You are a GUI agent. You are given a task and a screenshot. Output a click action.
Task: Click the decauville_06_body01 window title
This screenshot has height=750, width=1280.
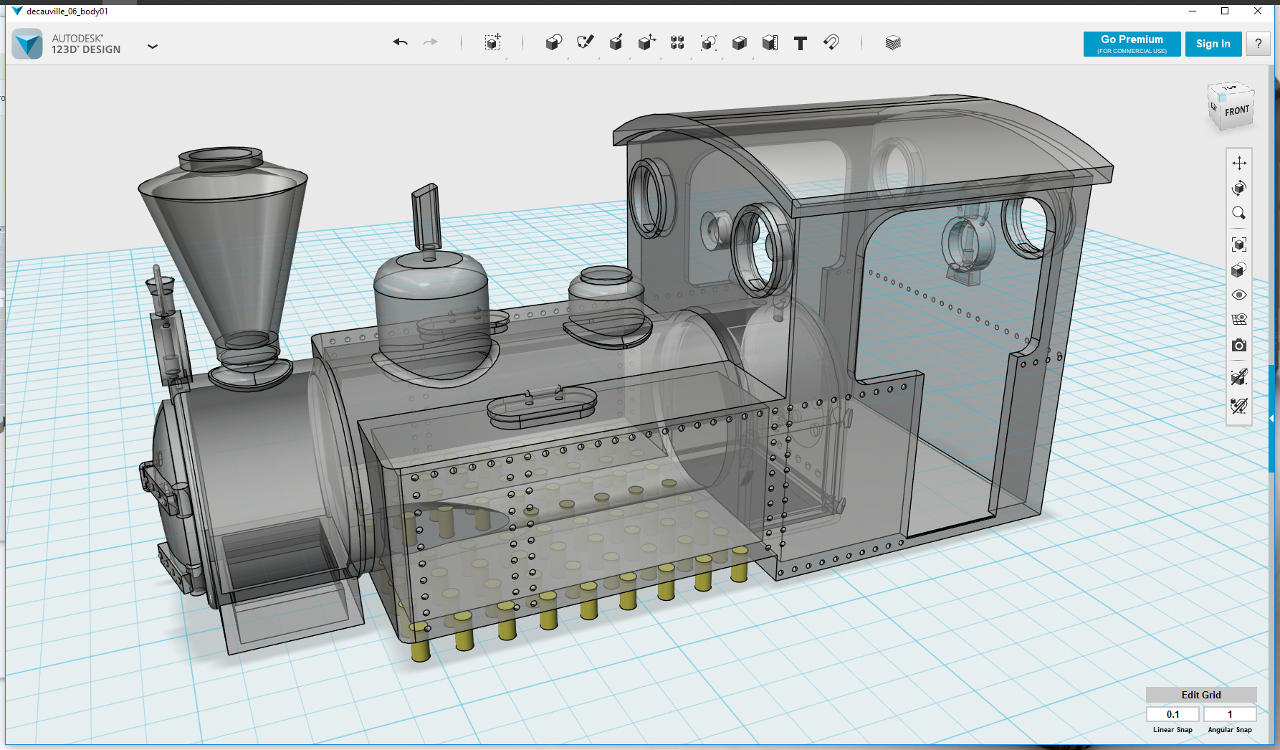pos(67,11)
